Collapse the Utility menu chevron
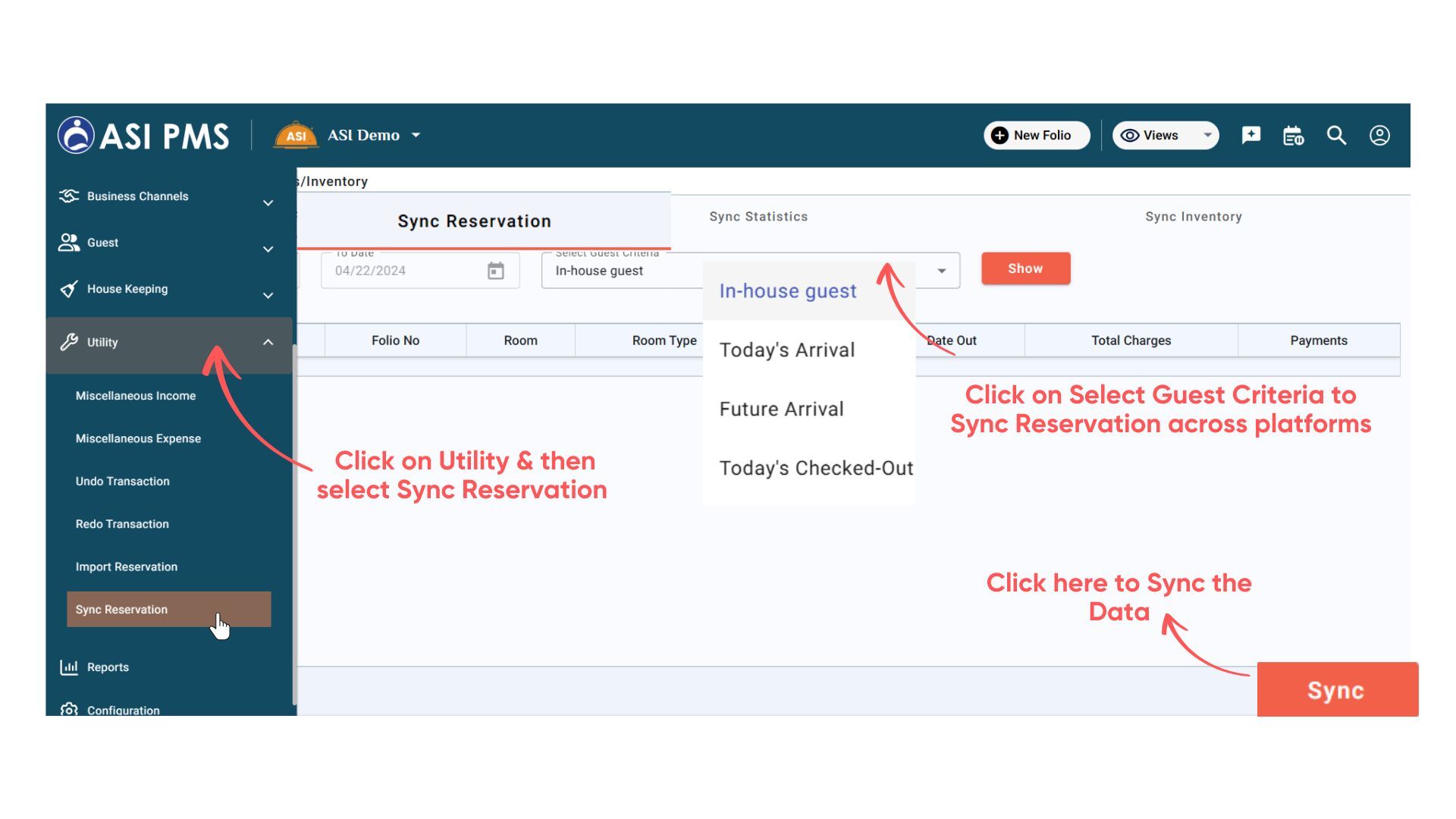1456x819 pixels. point(268,343)
